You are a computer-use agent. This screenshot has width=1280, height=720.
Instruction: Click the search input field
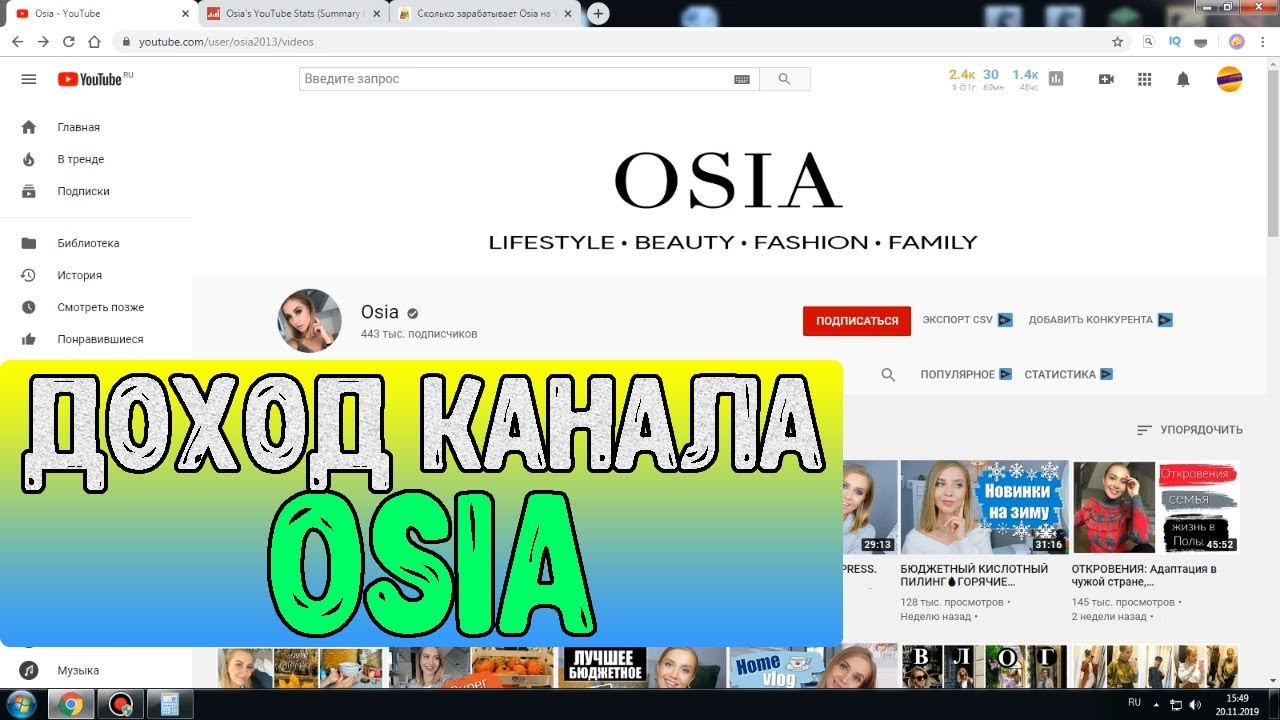[x=529, y=79]
